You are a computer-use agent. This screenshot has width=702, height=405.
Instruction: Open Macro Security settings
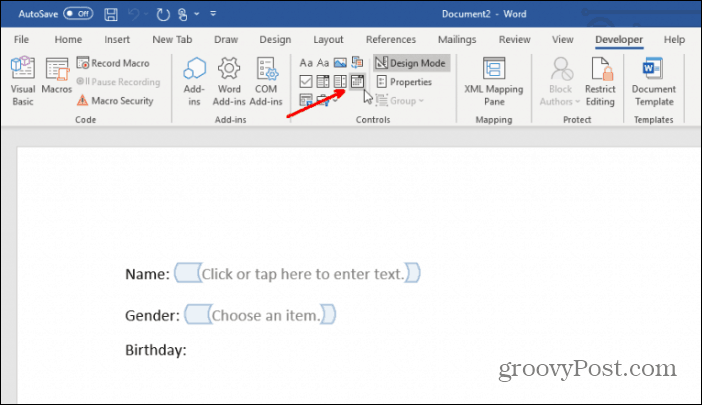tap(115, 101)
